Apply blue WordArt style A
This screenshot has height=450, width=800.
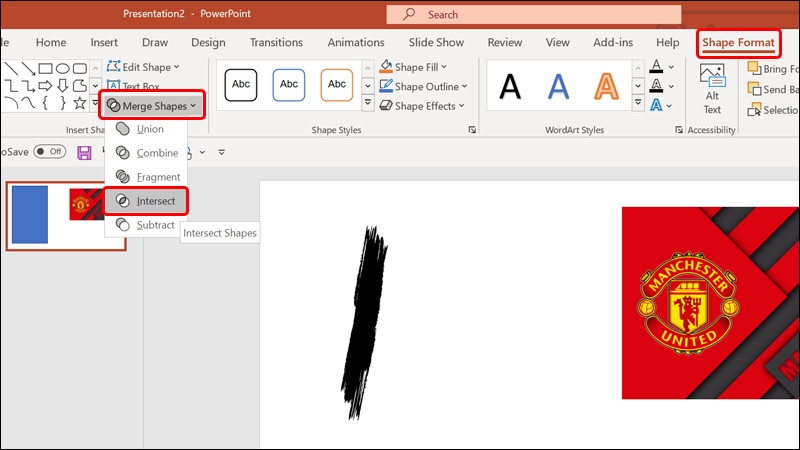tap(558, 86)
